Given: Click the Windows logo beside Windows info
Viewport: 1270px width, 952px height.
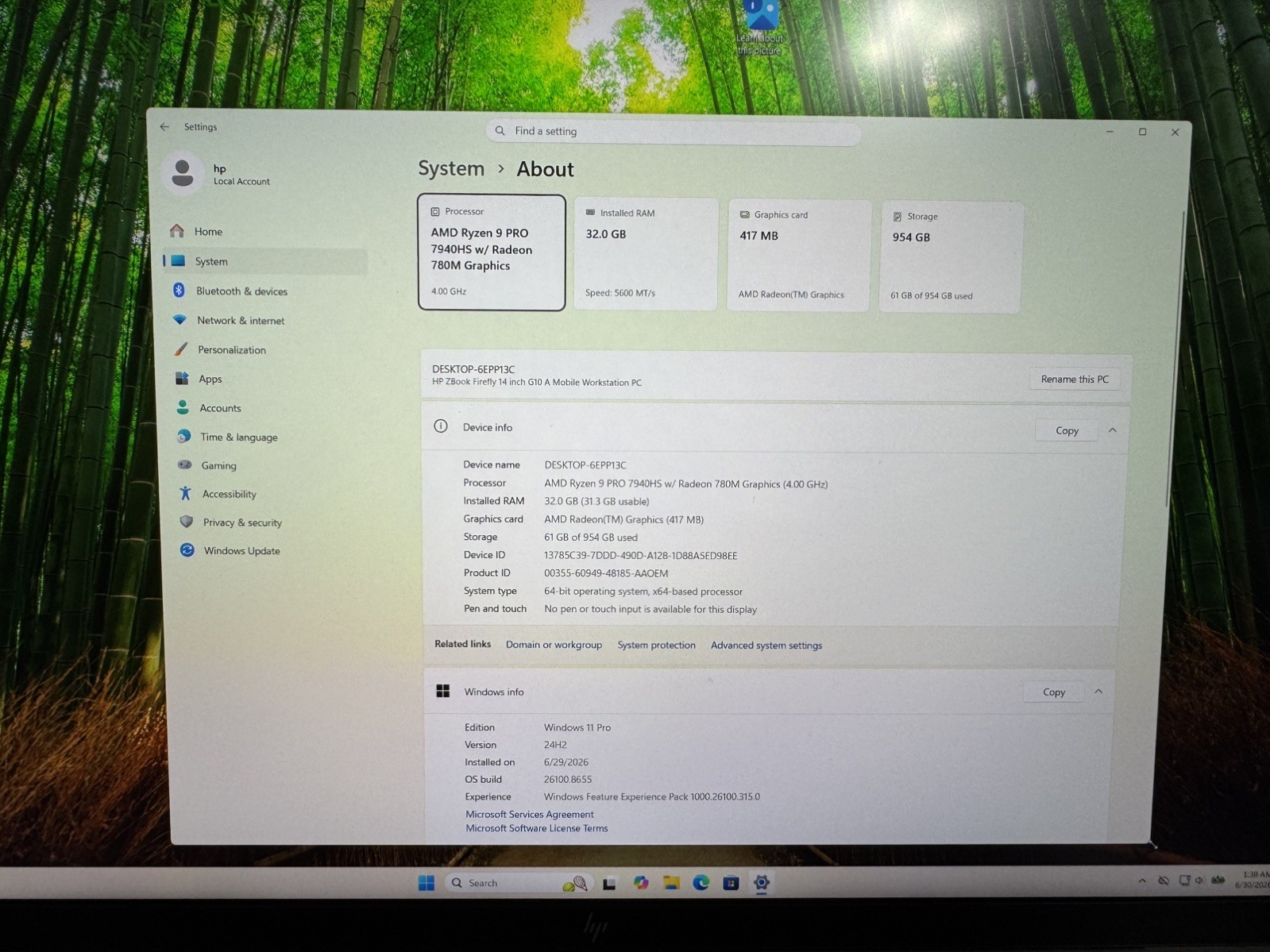Looking at the screenshot, I should tap(443, 692).
